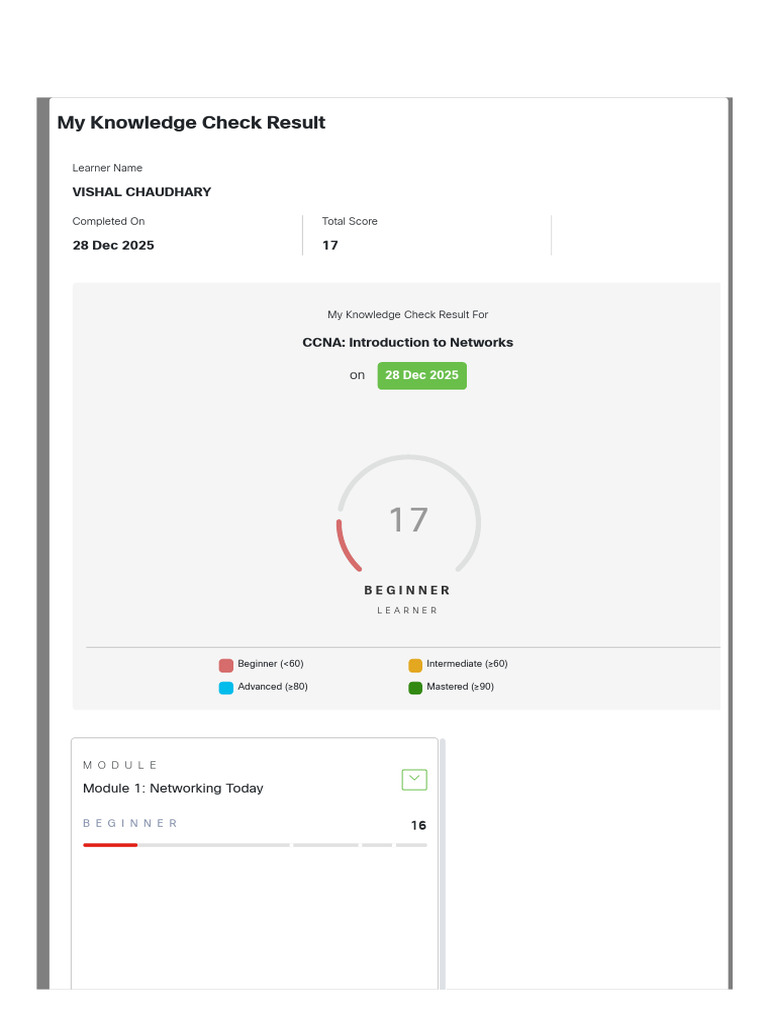Click the circular score gauge showing 17
The height and width of the screenshot is (1024, 768).
(x=409, y=513)
